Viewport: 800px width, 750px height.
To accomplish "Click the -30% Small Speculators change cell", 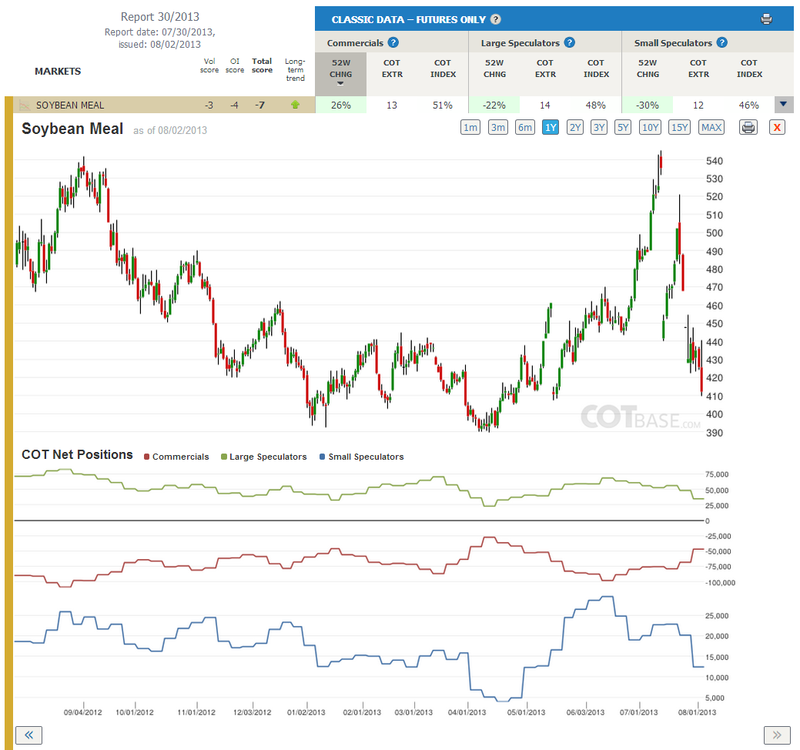I will 647,105.
